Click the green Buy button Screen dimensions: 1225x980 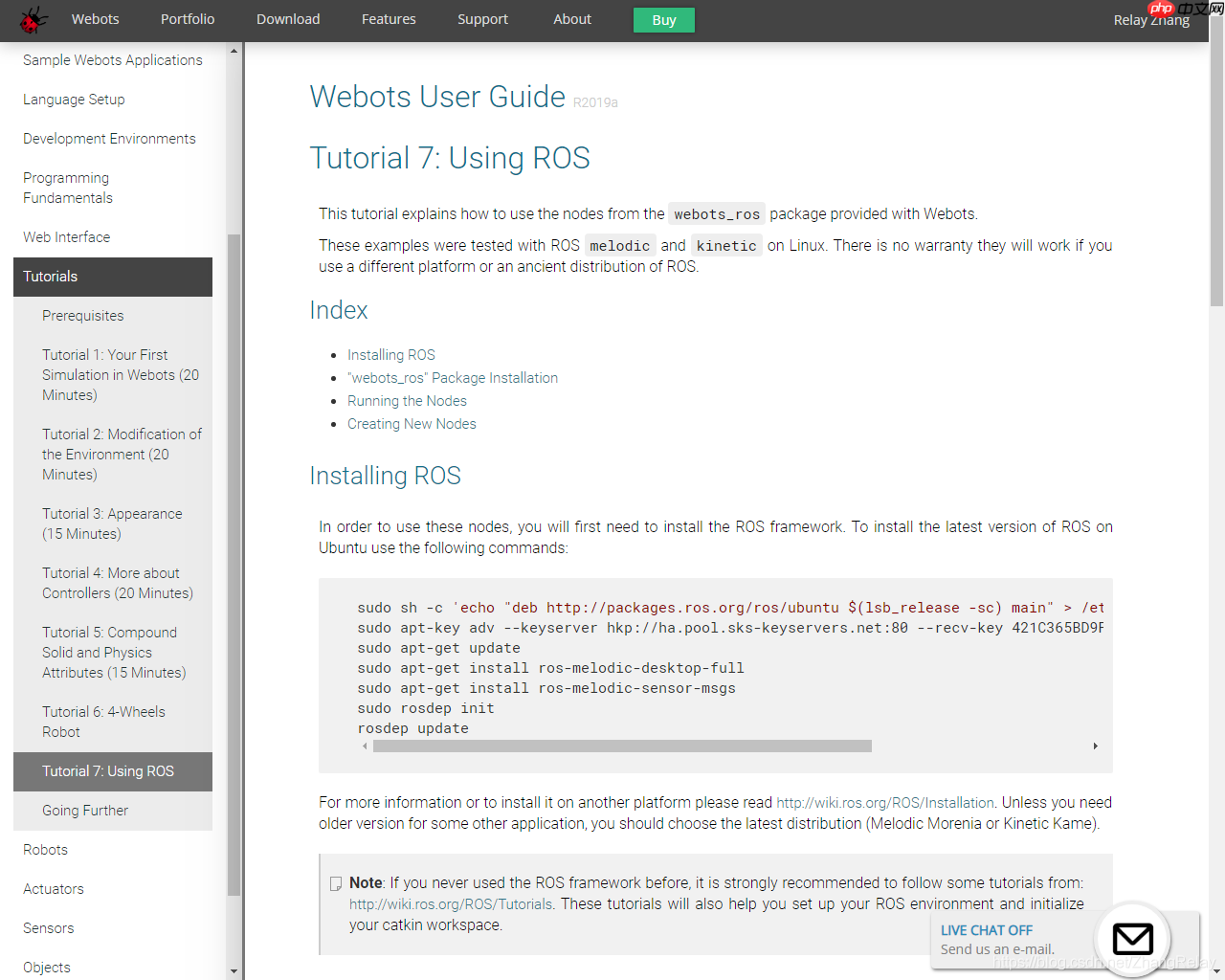(x=664, y=20)
